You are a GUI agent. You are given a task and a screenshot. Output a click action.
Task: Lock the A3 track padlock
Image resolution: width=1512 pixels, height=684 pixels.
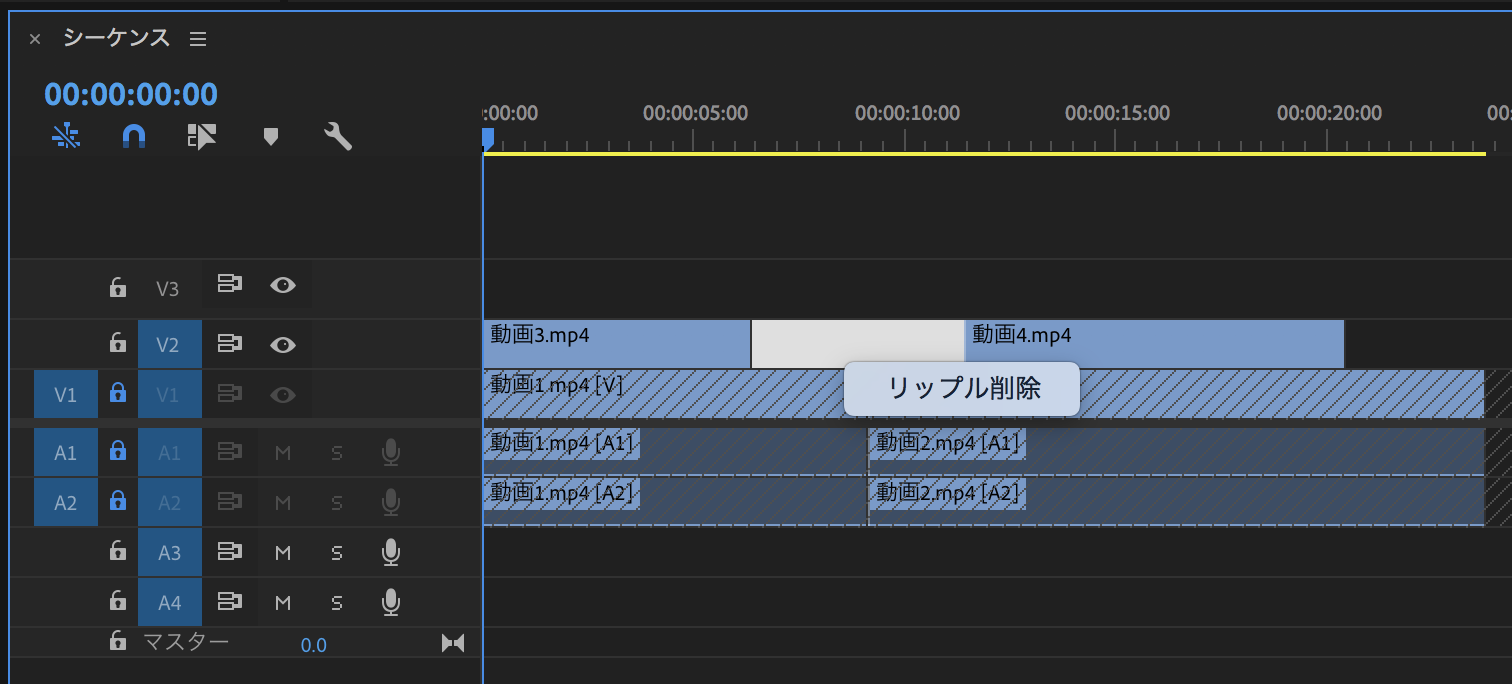(x=118, y=552)
